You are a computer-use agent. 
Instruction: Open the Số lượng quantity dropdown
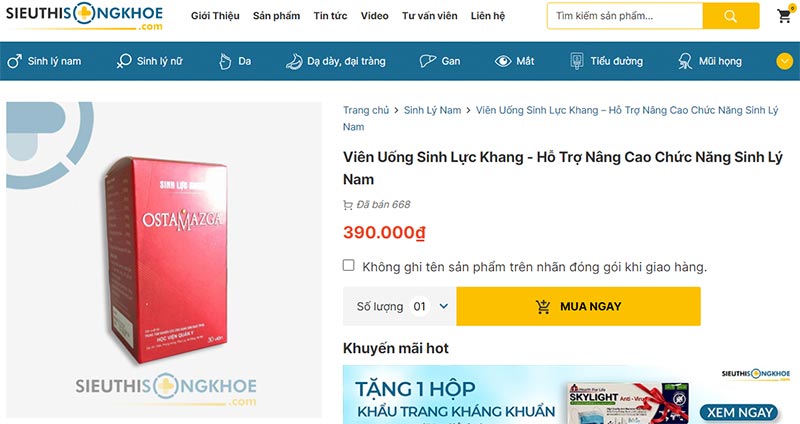tap(429, 306)
